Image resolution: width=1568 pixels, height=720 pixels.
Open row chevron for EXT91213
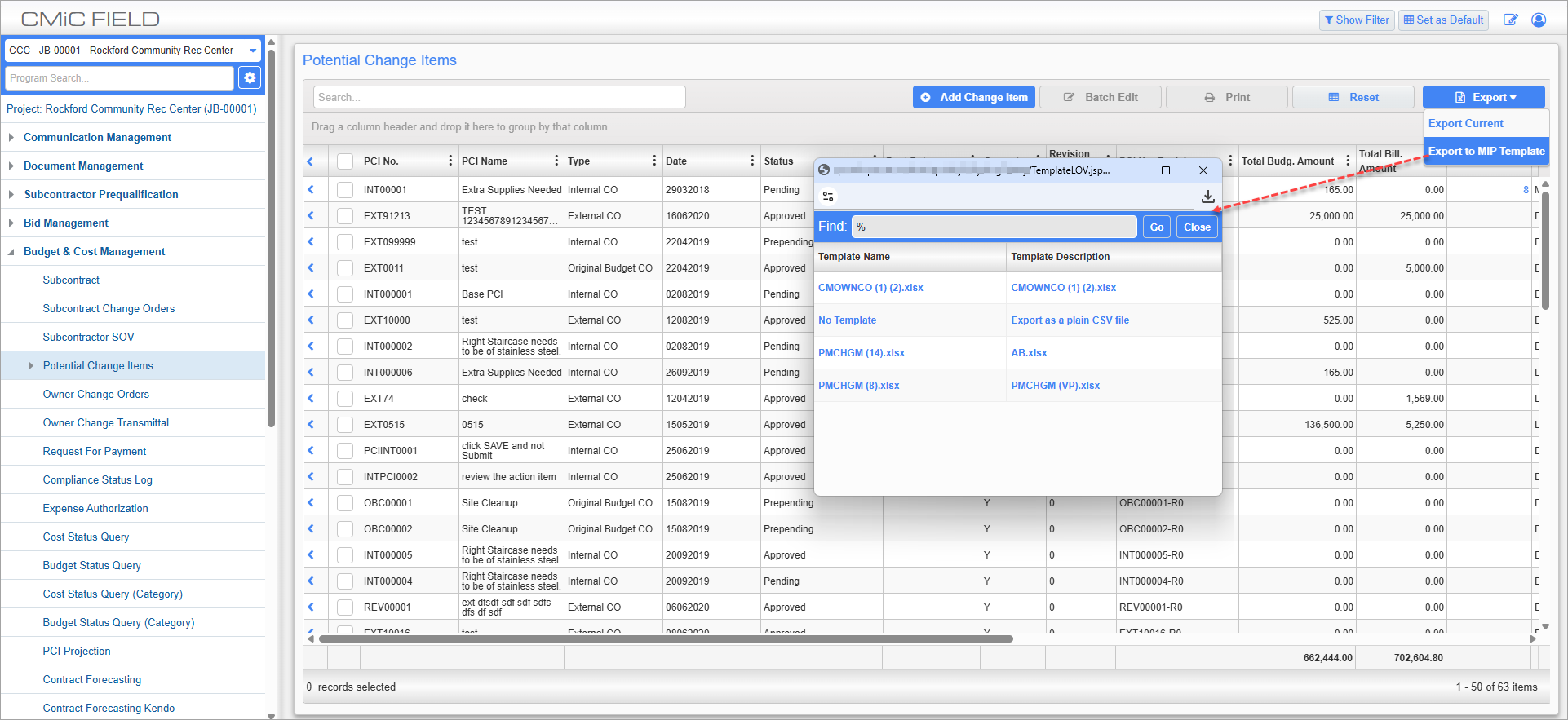pos(310,215)
